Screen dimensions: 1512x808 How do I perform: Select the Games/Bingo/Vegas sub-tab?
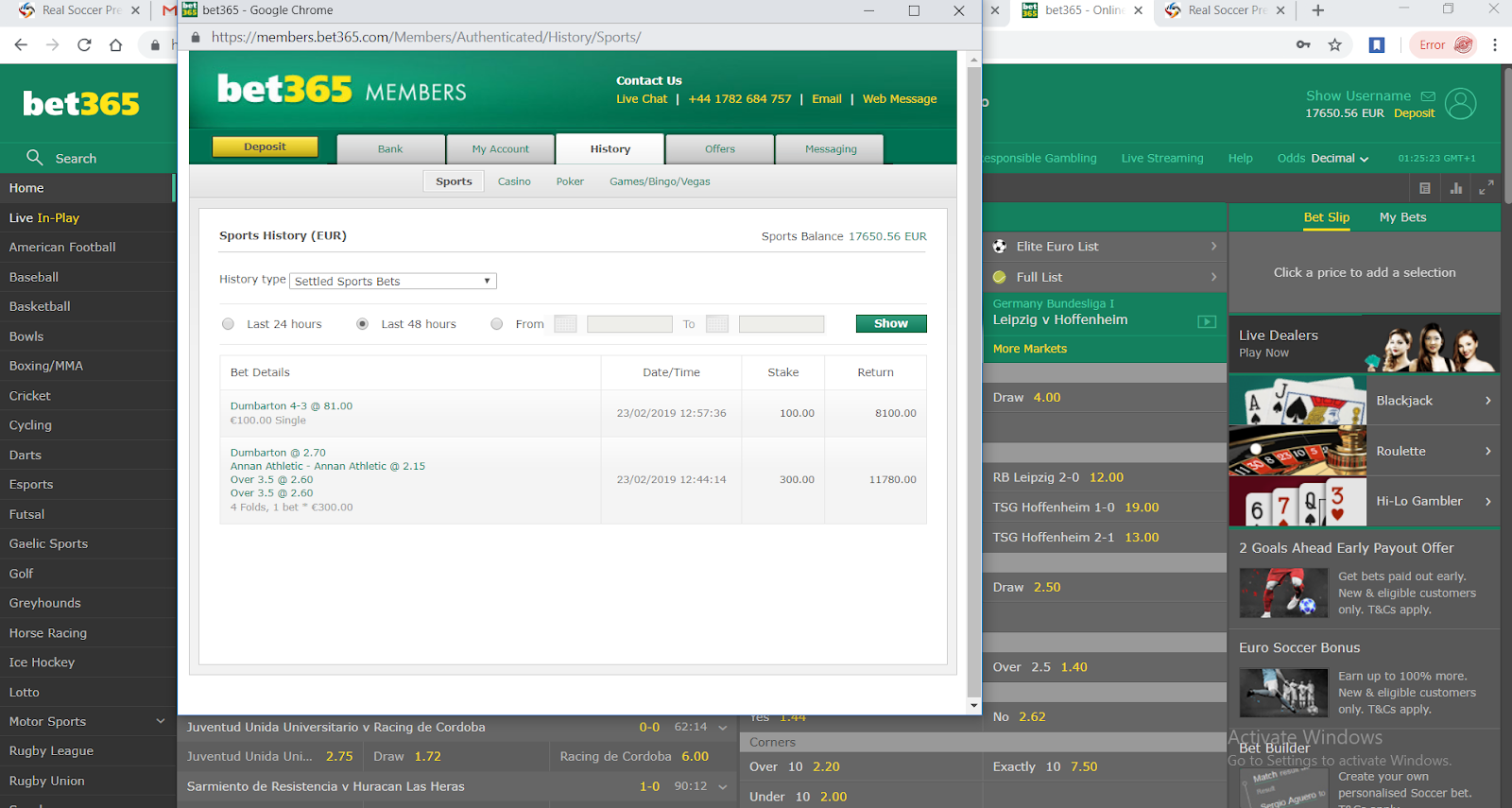tap(660, 181)
